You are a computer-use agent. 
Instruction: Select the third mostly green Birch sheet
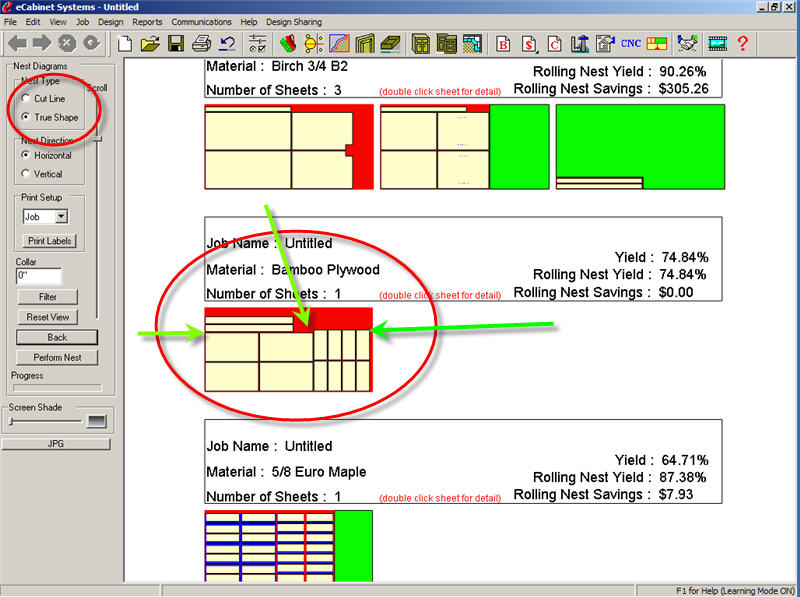(640, 147)
